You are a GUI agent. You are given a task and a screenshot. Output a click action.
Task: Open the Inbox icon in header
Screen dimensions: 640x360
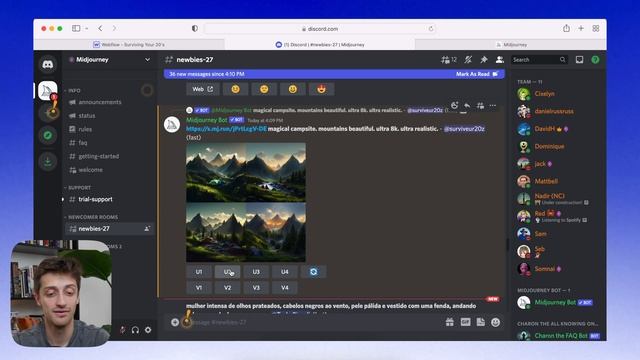(x=579, y=60)
